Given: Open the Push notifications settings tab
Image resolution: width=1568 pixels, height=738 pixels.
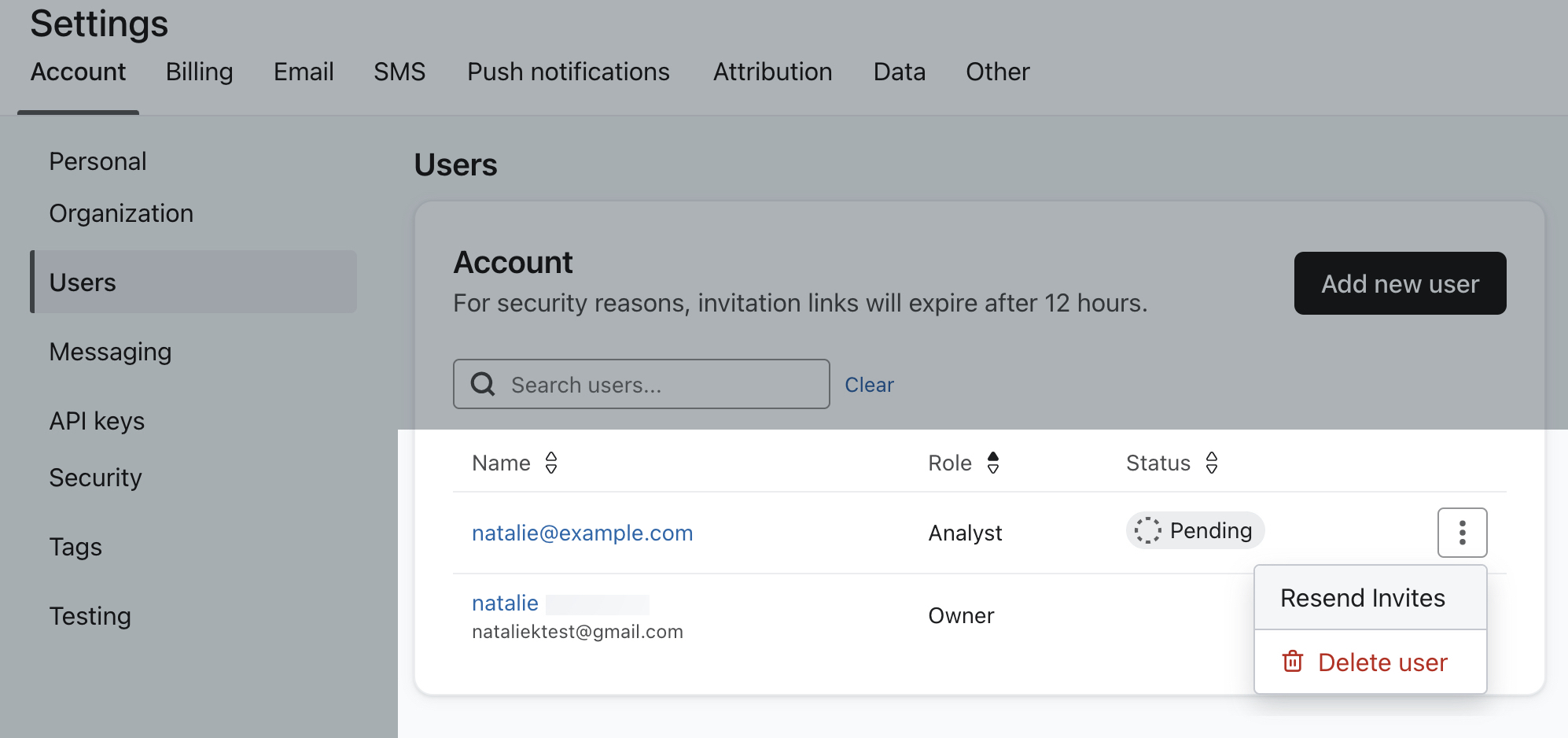Looking at the screenshot, I should [568, 72].
